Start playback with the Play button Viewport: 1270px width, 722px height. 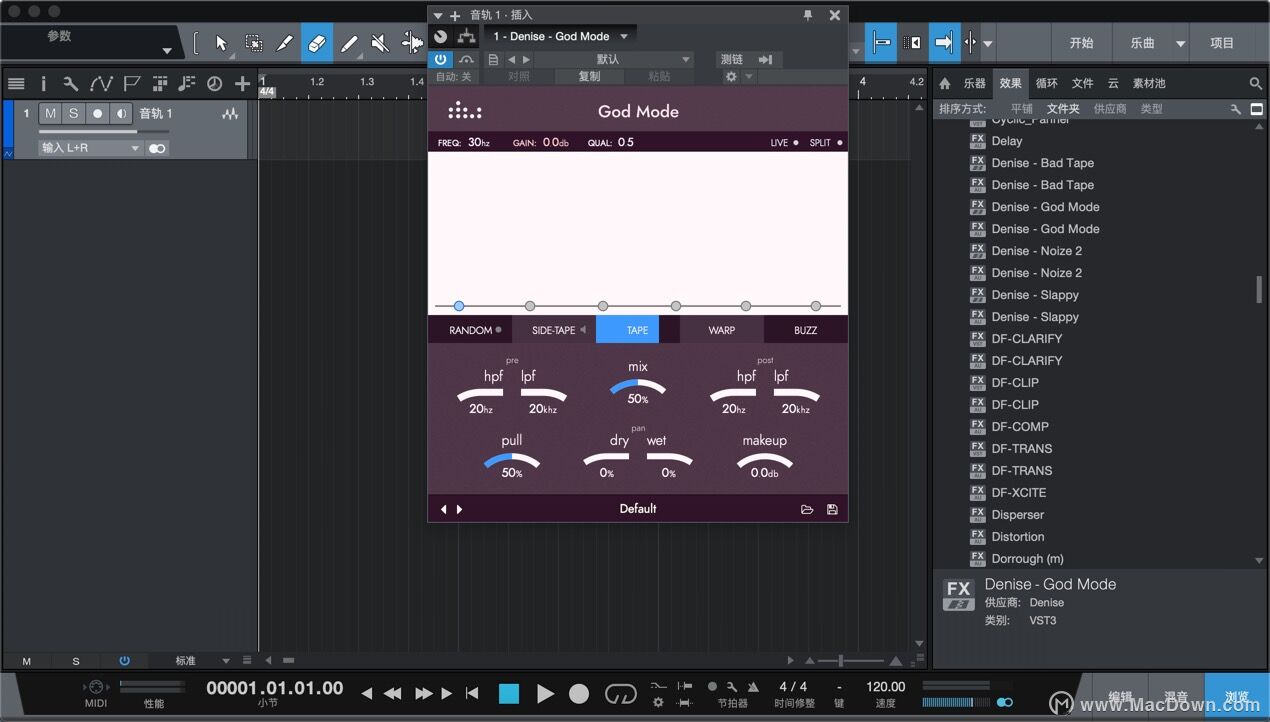point(545,693)
